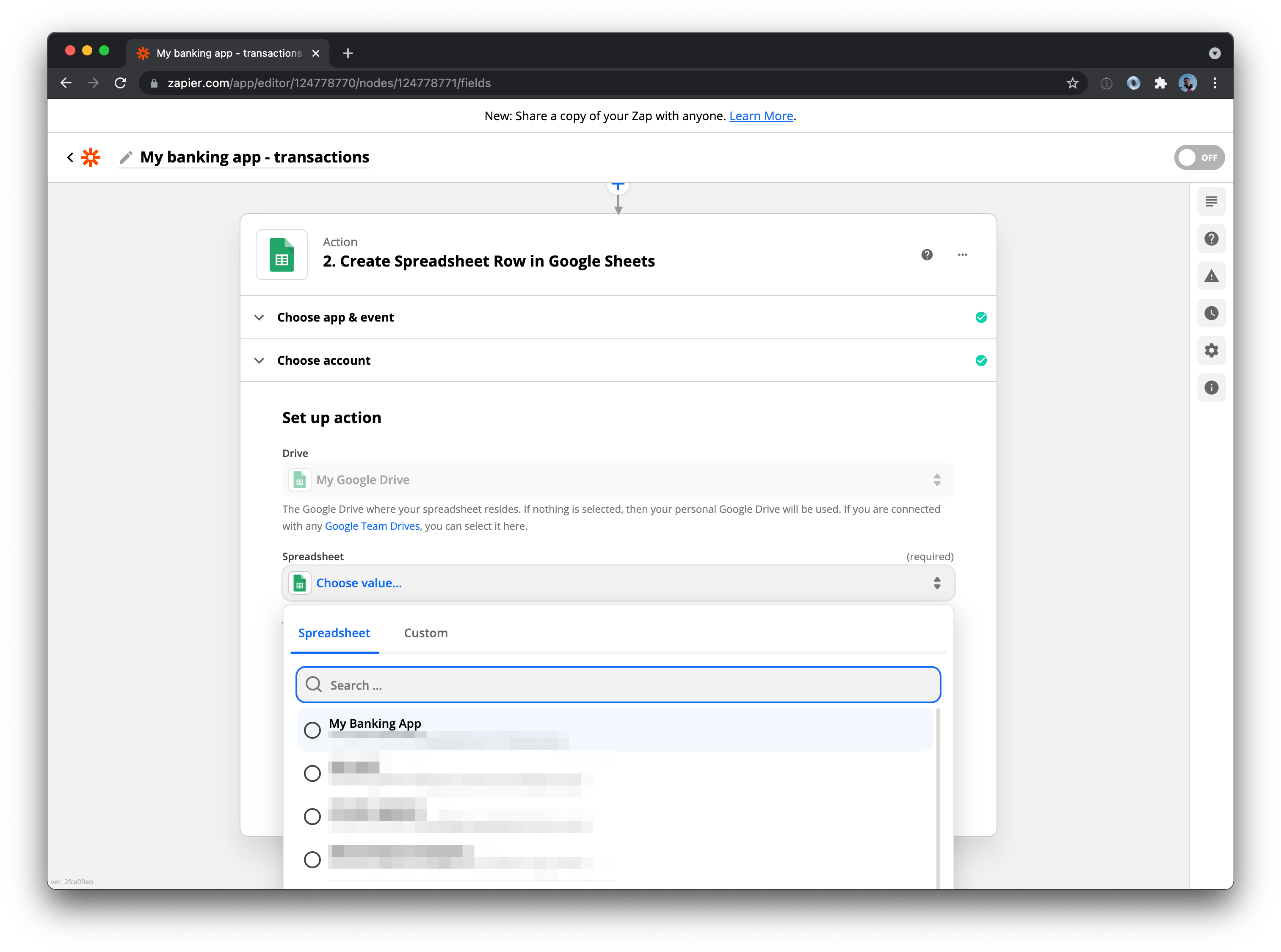Open Zap settings gear icon
The image size is (1281, 952).
click(1211, 350)
